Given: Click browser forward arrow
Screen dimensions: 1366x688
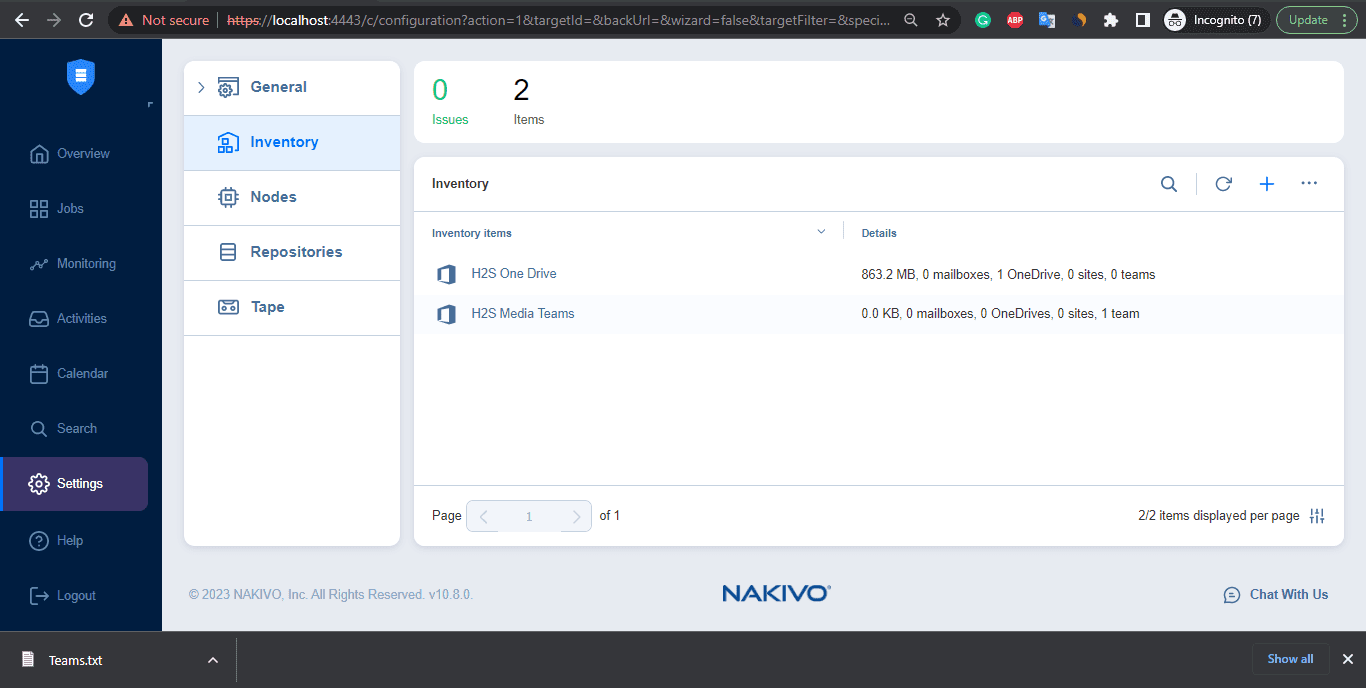Looking at the screenshot, I should click(x=54, y=20).
